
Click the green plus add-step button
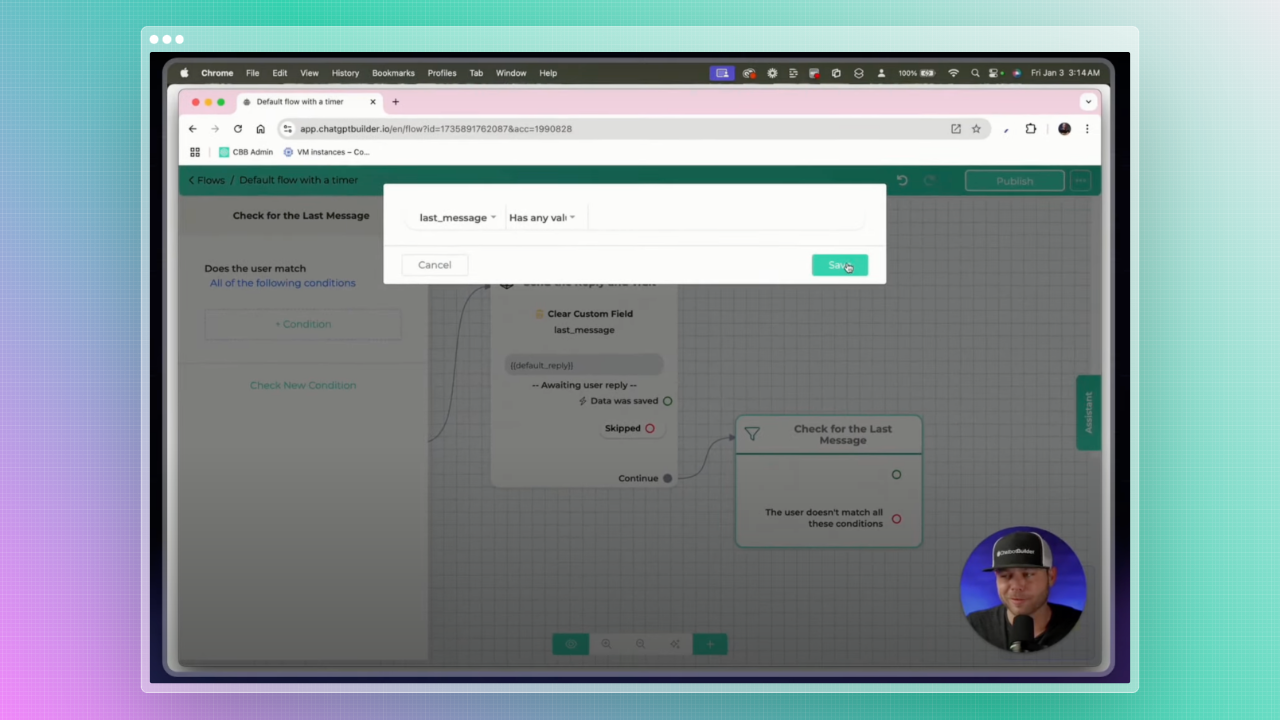point(710,644)
